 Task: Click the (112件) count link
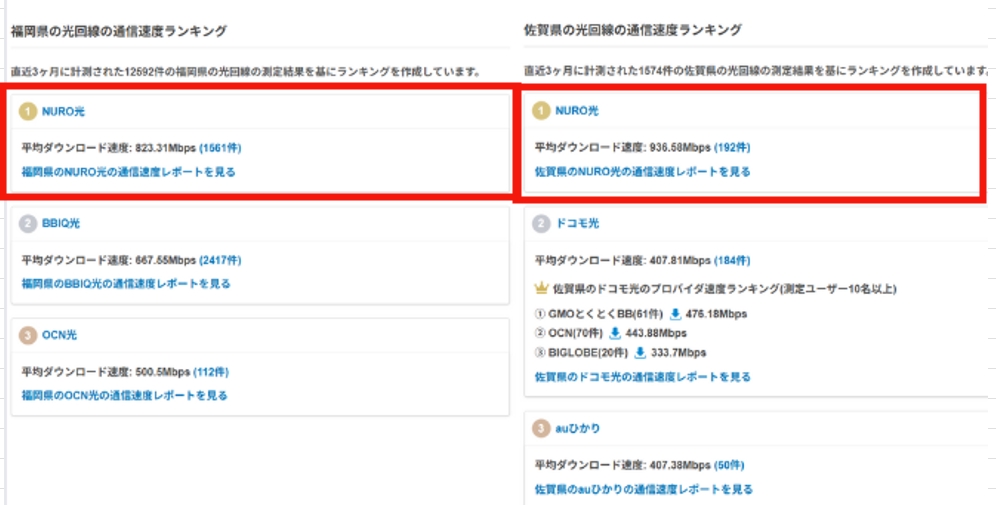coord(211,372)
